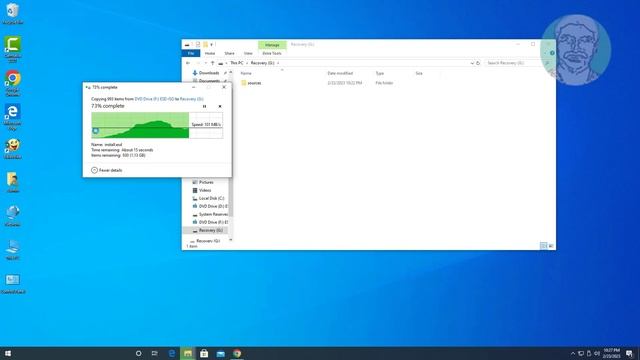The image size is (640, 360).
Task: Show hidden system tray icons
Action: (573, 353)
